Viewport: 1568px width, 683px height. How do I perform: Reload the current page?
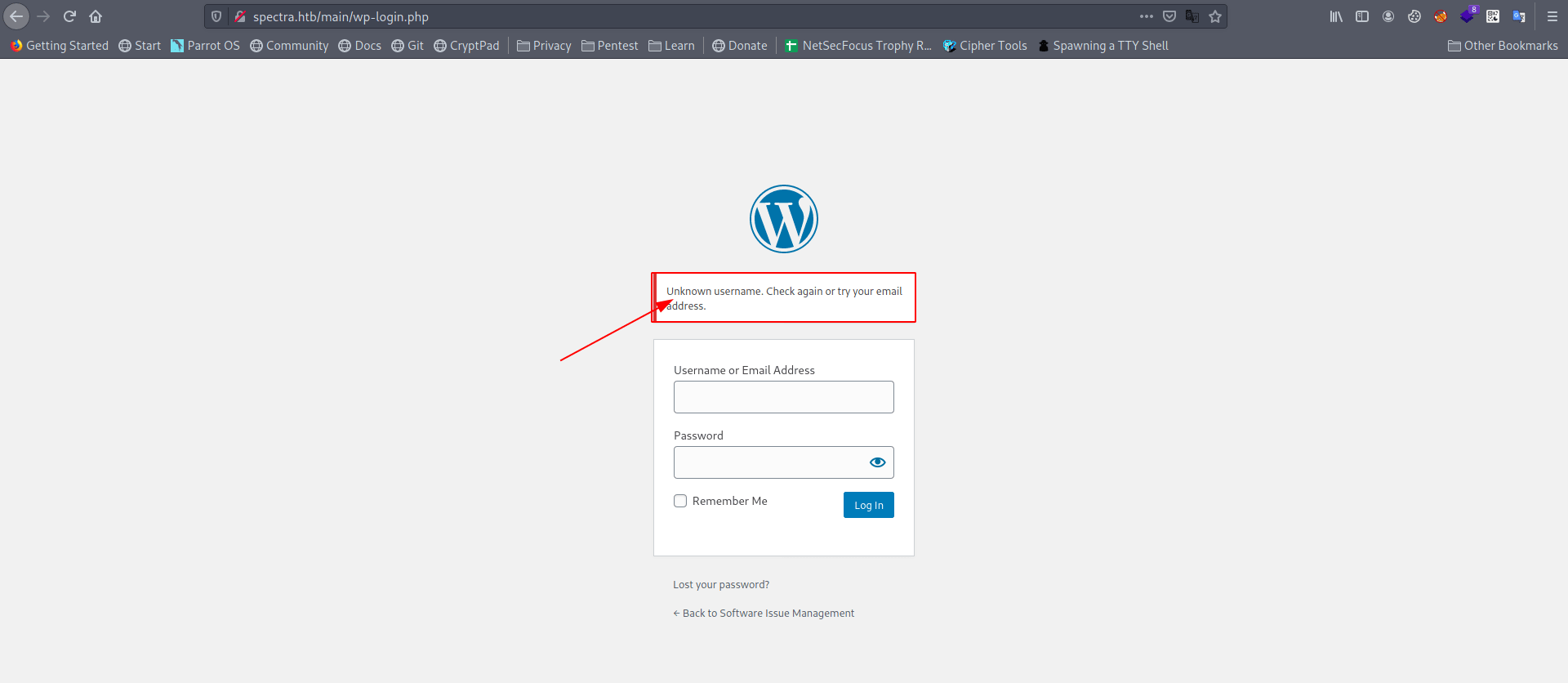coord(69,16)
